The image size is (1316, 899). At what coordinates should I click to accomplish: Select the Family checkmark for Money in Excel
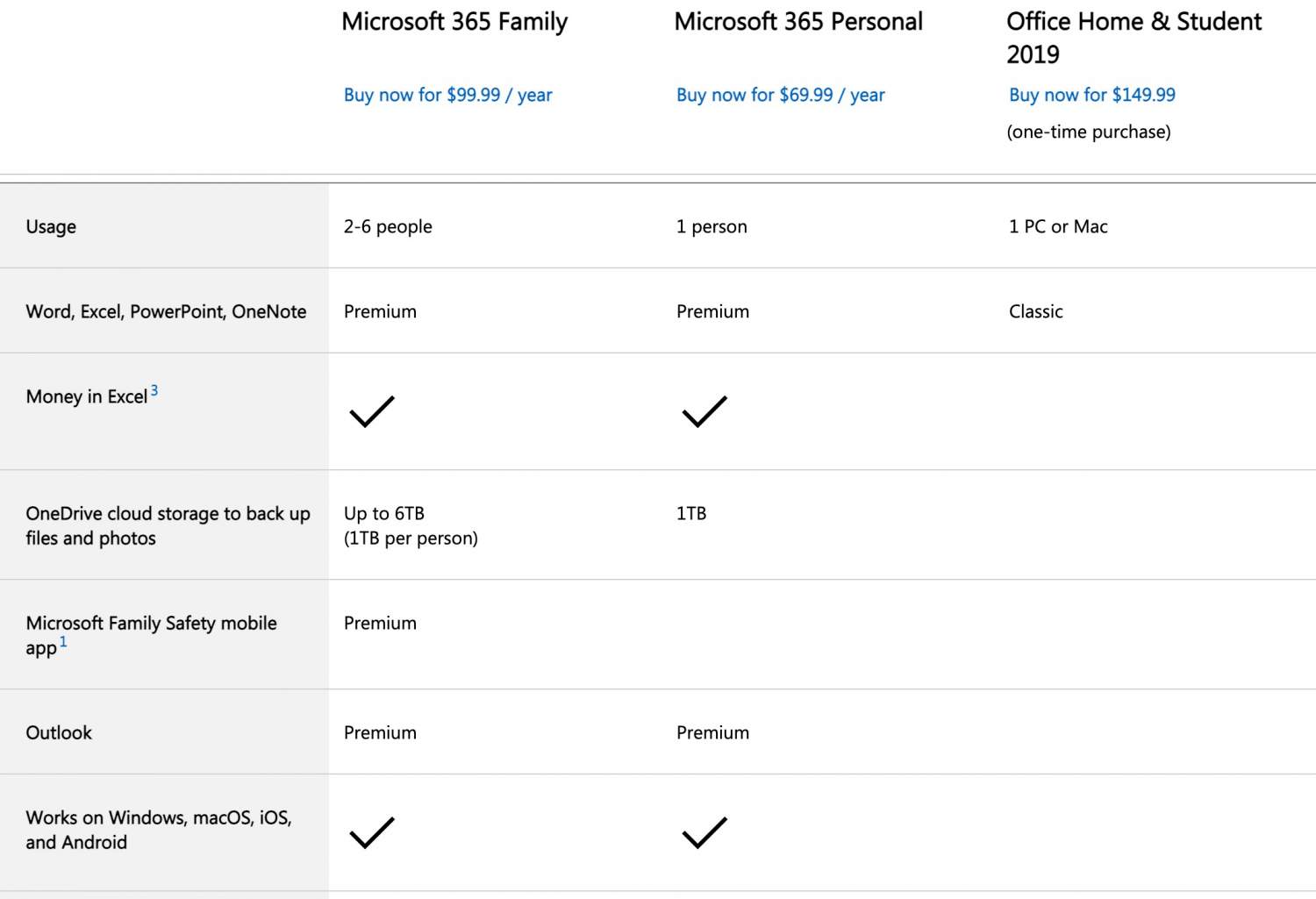(372, 410)
